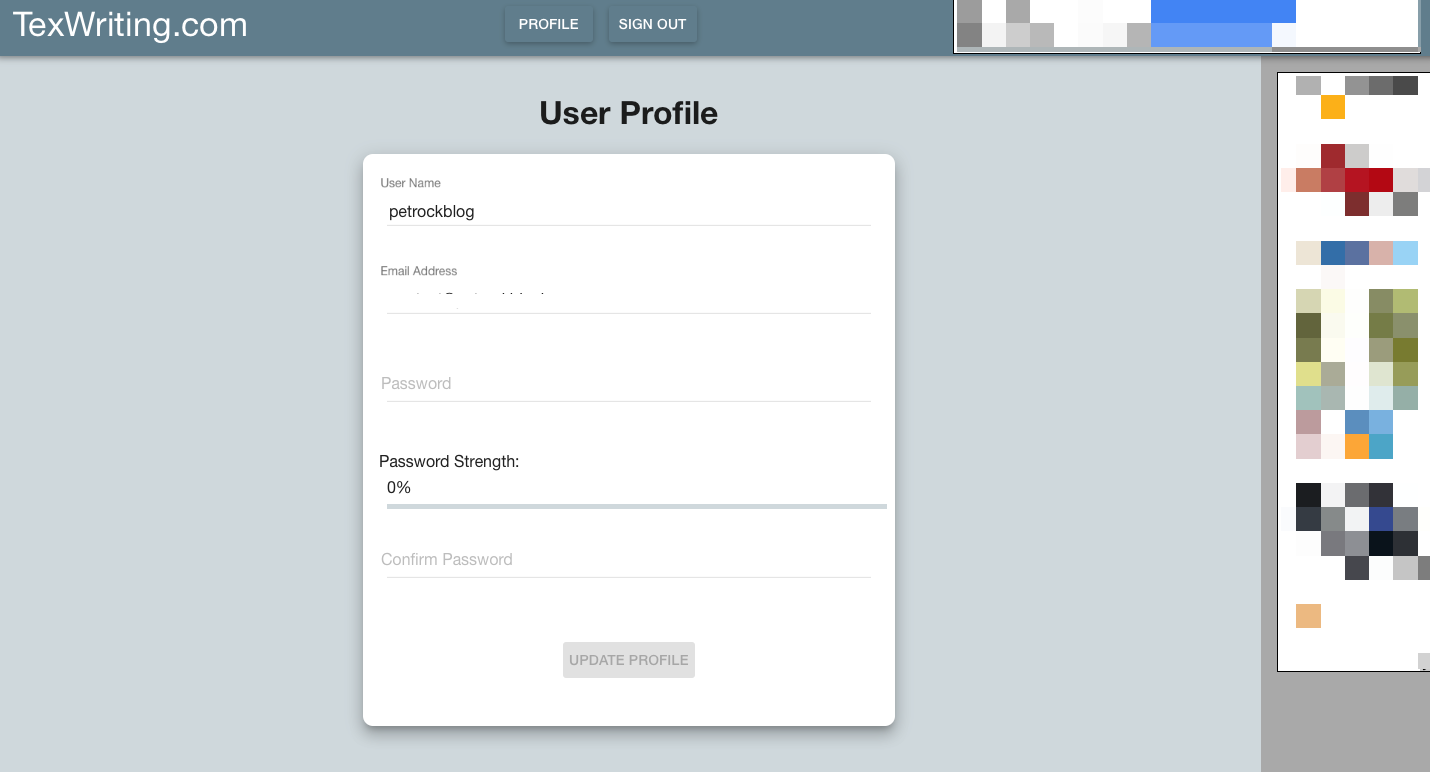1430x772 pixels.
Task: Click the tall pixelated sidebar thumbnail
Action: pos(1354,372)
